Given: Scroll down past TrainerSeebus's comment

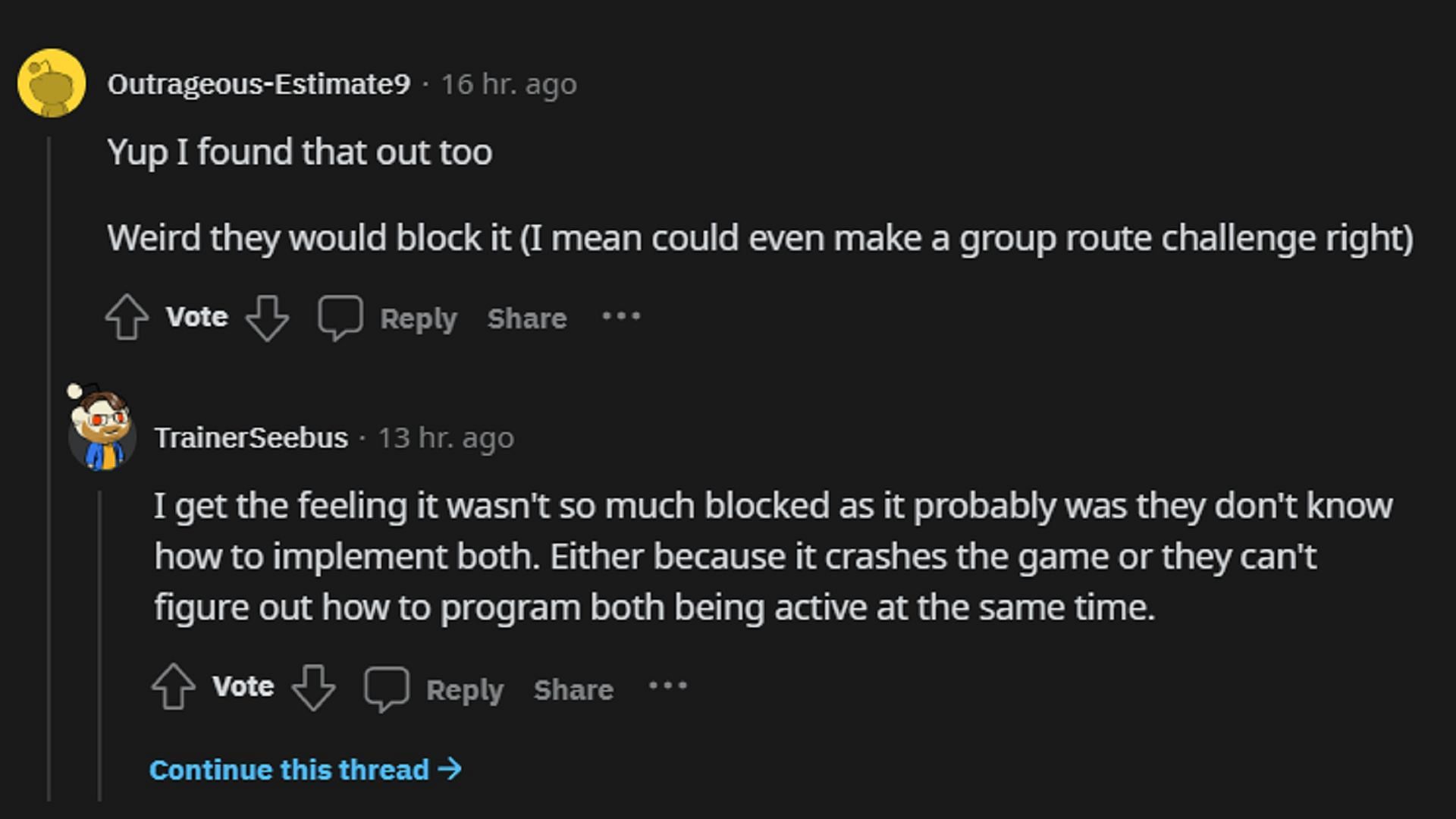Looking at the screenshot, I should pos(304,769).
